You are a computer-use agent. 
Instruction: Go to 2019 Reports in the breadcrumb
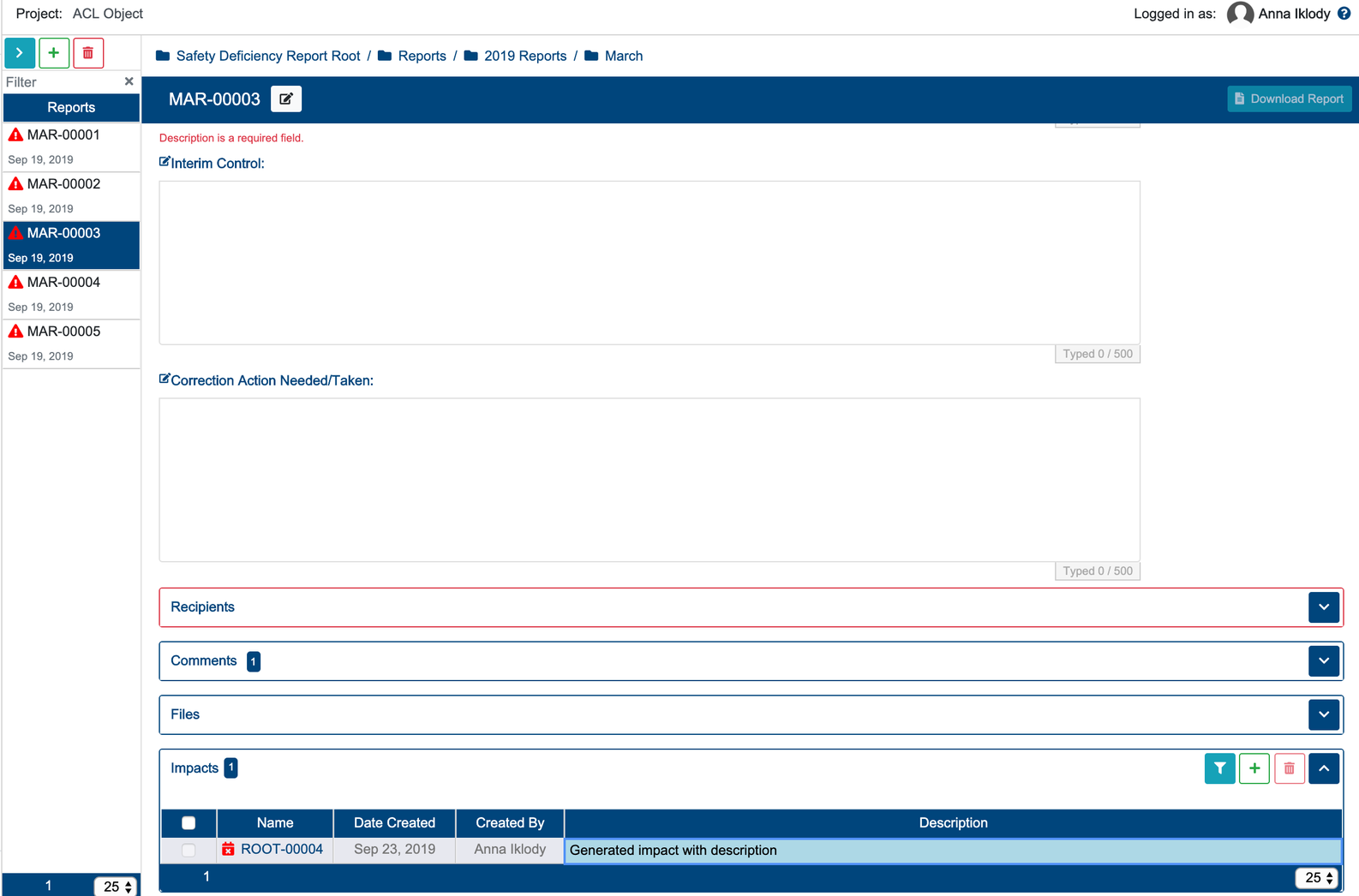525,56
